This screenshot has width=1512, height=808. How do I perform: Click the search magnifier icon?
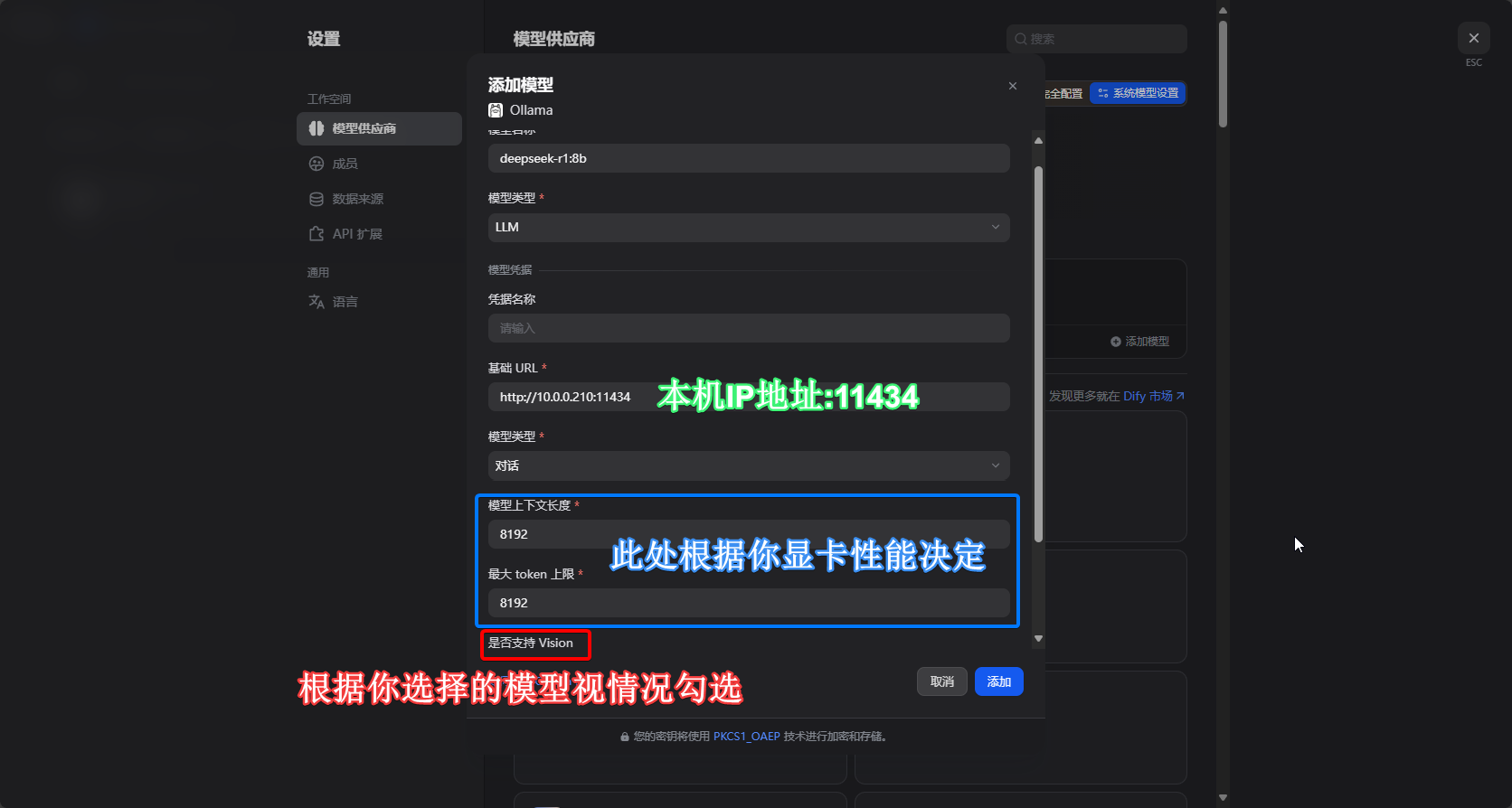click(1020, 39)
